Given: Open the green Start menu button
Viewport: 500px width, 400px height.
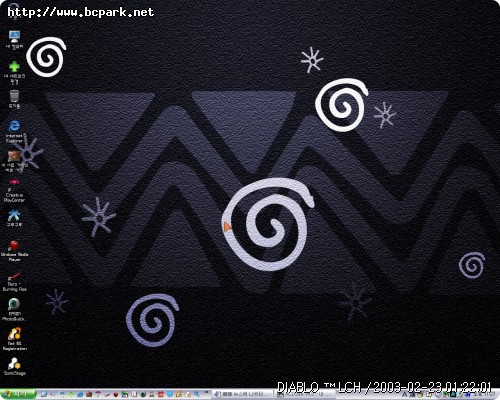Looking at the screenshot, I should click(x=18, y=394).
